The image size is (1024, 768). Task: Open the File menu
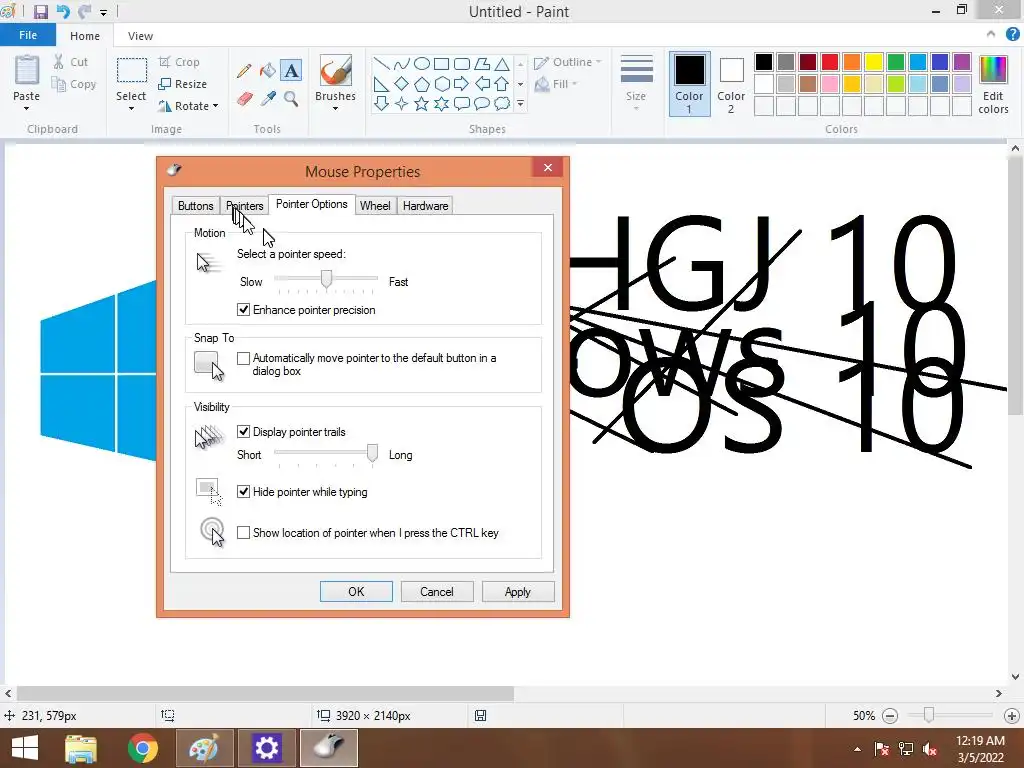28,35
